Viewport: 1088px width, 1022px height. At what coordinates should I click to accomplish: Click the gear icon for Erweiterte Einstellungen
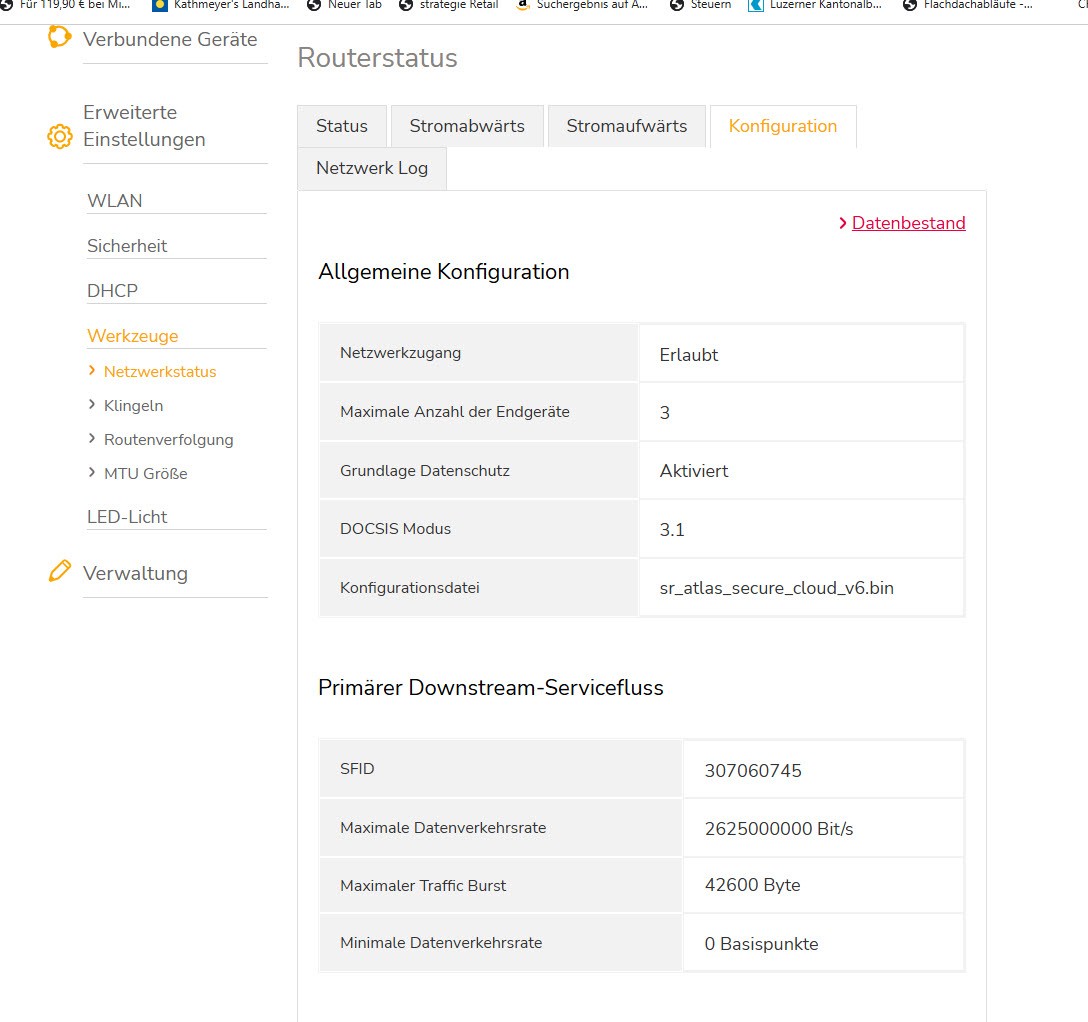click(x=60, y=136)
